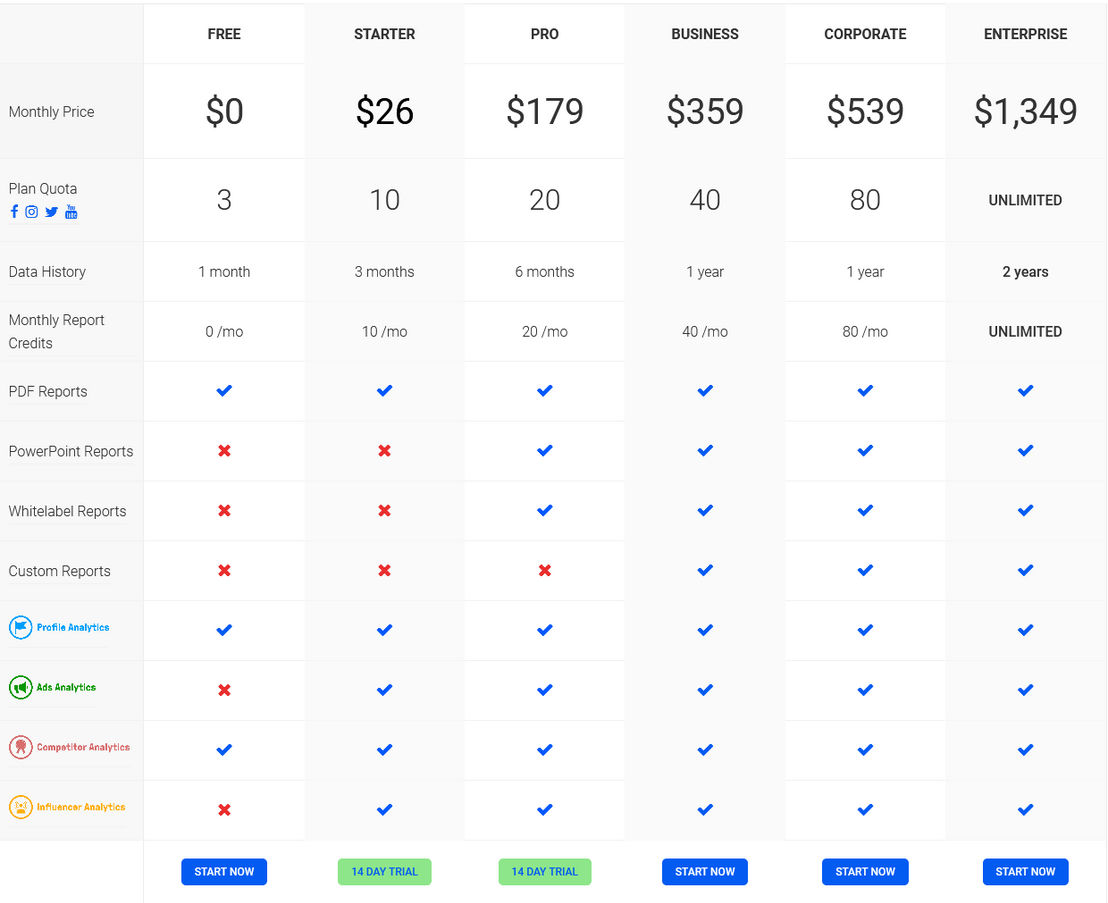Click the red X for Starter PowerPoint Reports

click(384, 451)
